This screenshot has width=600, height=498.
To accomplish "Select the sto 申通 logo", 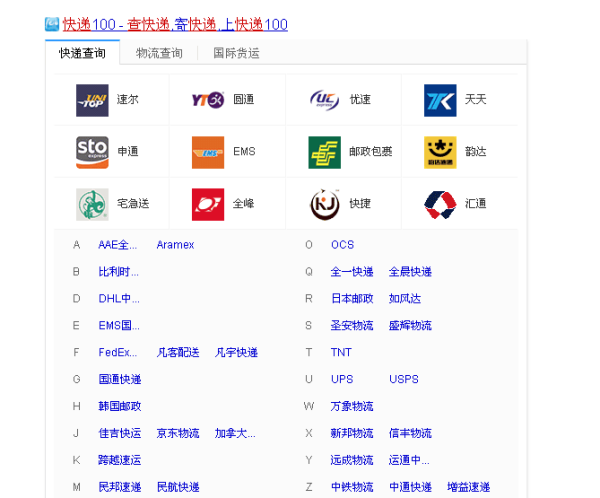I will [92, 152].
